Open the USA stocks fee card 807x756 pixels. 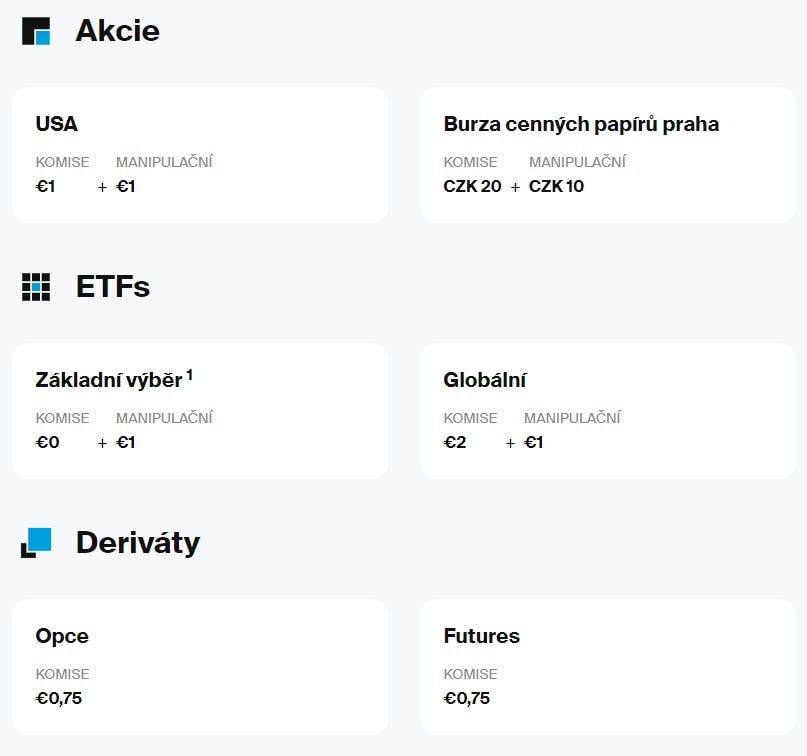[x=200, y=155]
